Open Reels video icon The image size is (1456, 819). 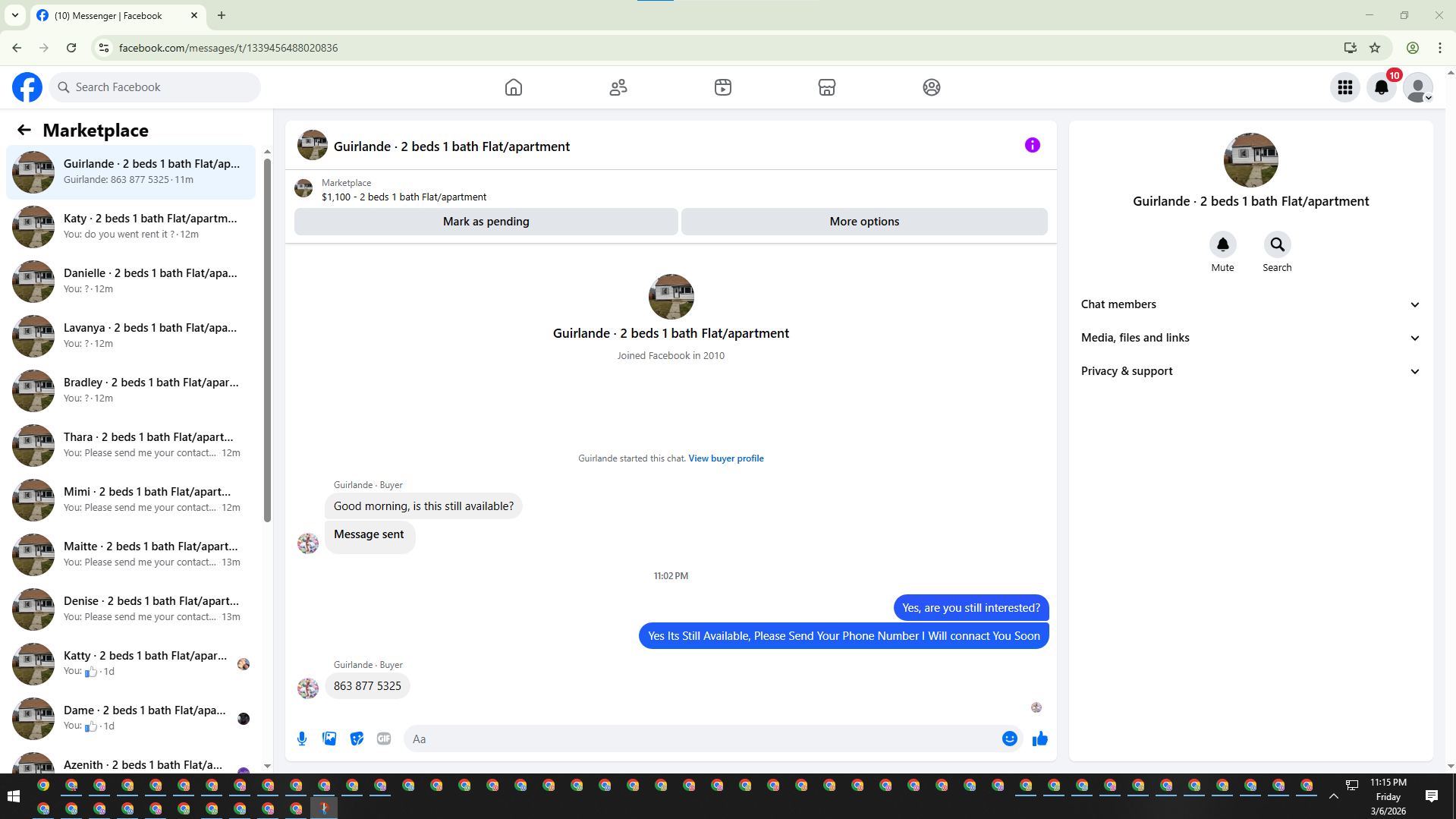(723, 87)
